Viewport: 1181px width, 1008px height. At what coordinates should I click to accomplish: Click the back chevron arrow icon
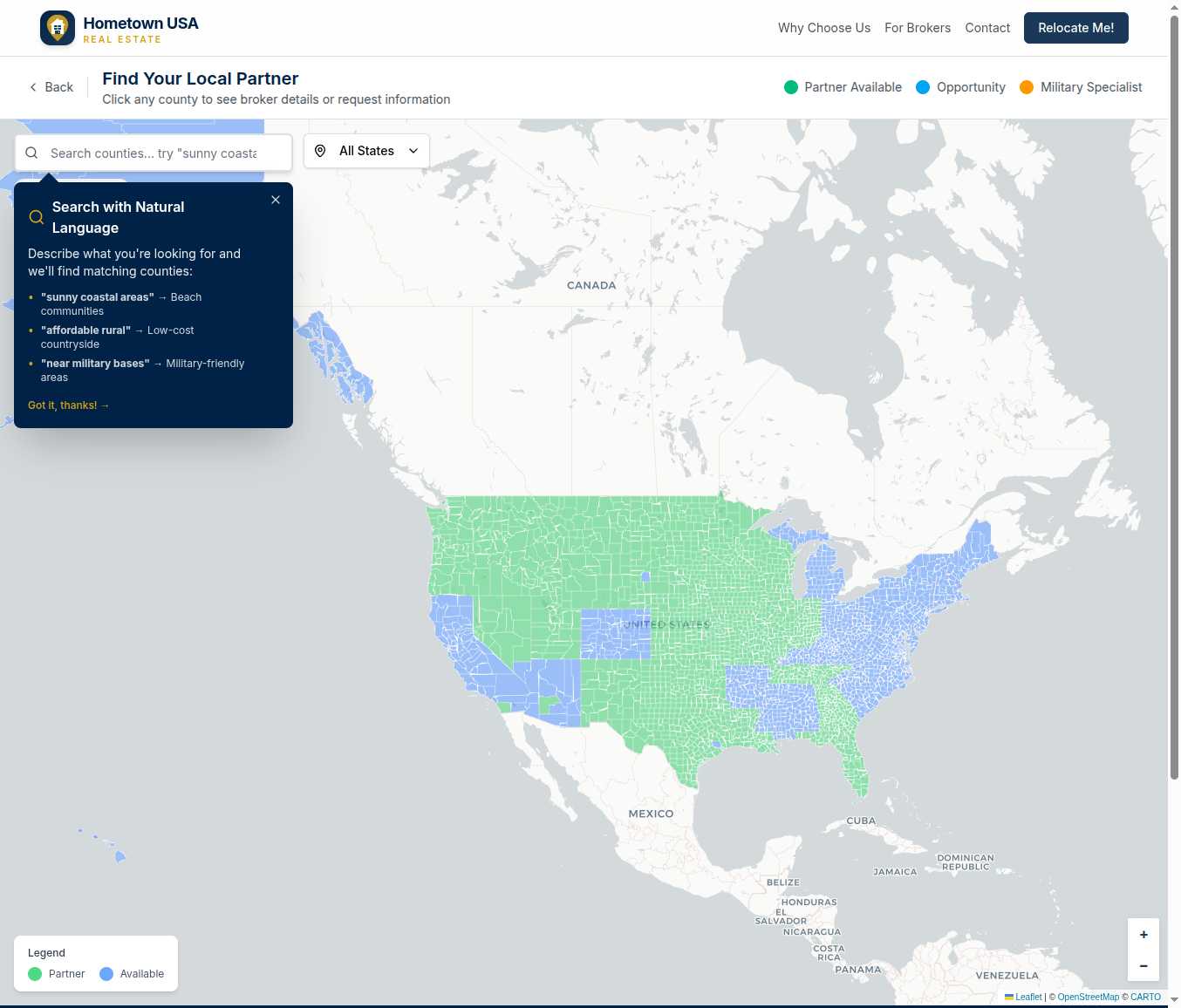pos(33,87)
